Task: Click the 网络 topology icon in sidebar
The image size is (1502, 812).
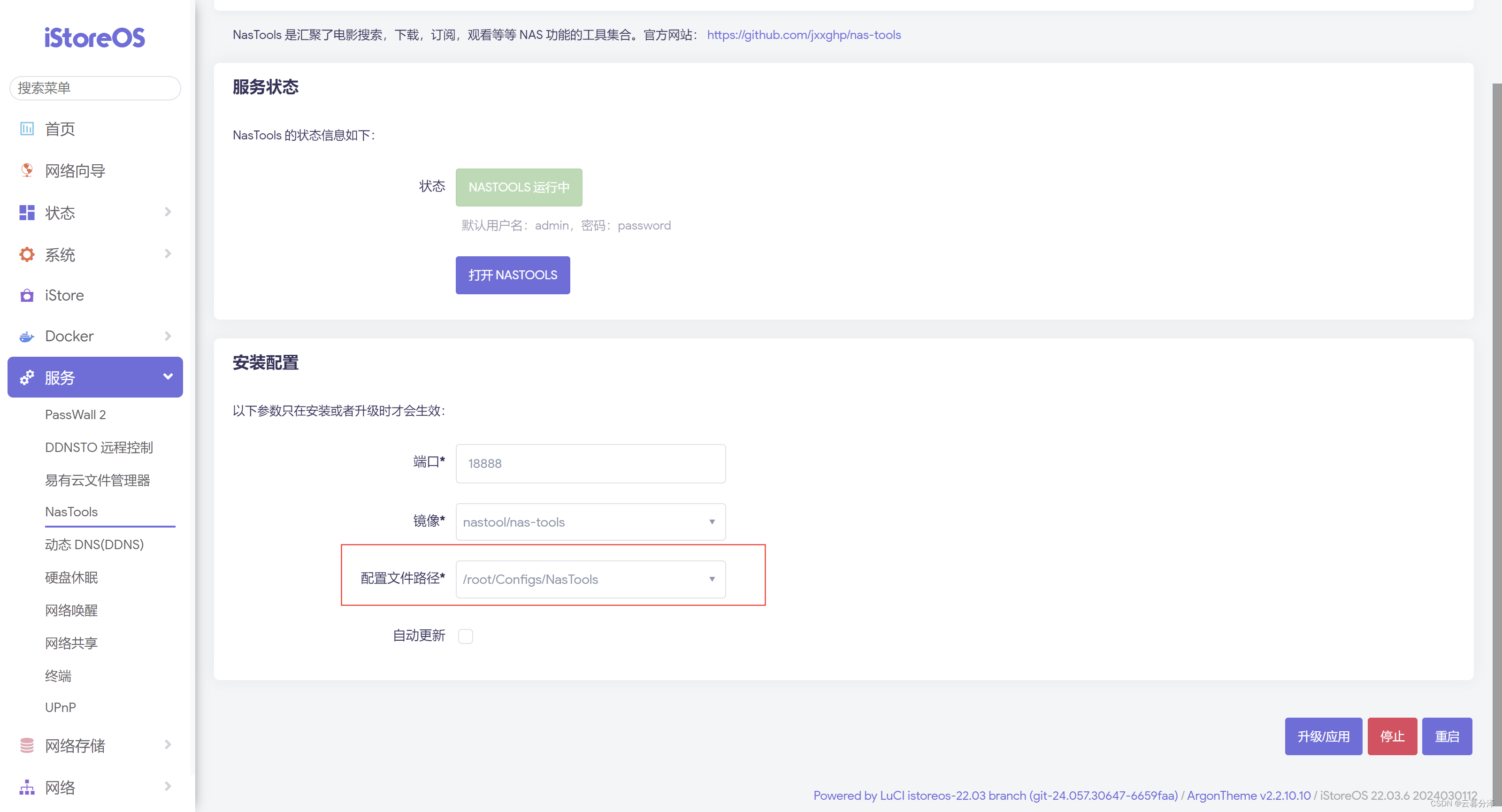Action: click(x=27, y=787)
